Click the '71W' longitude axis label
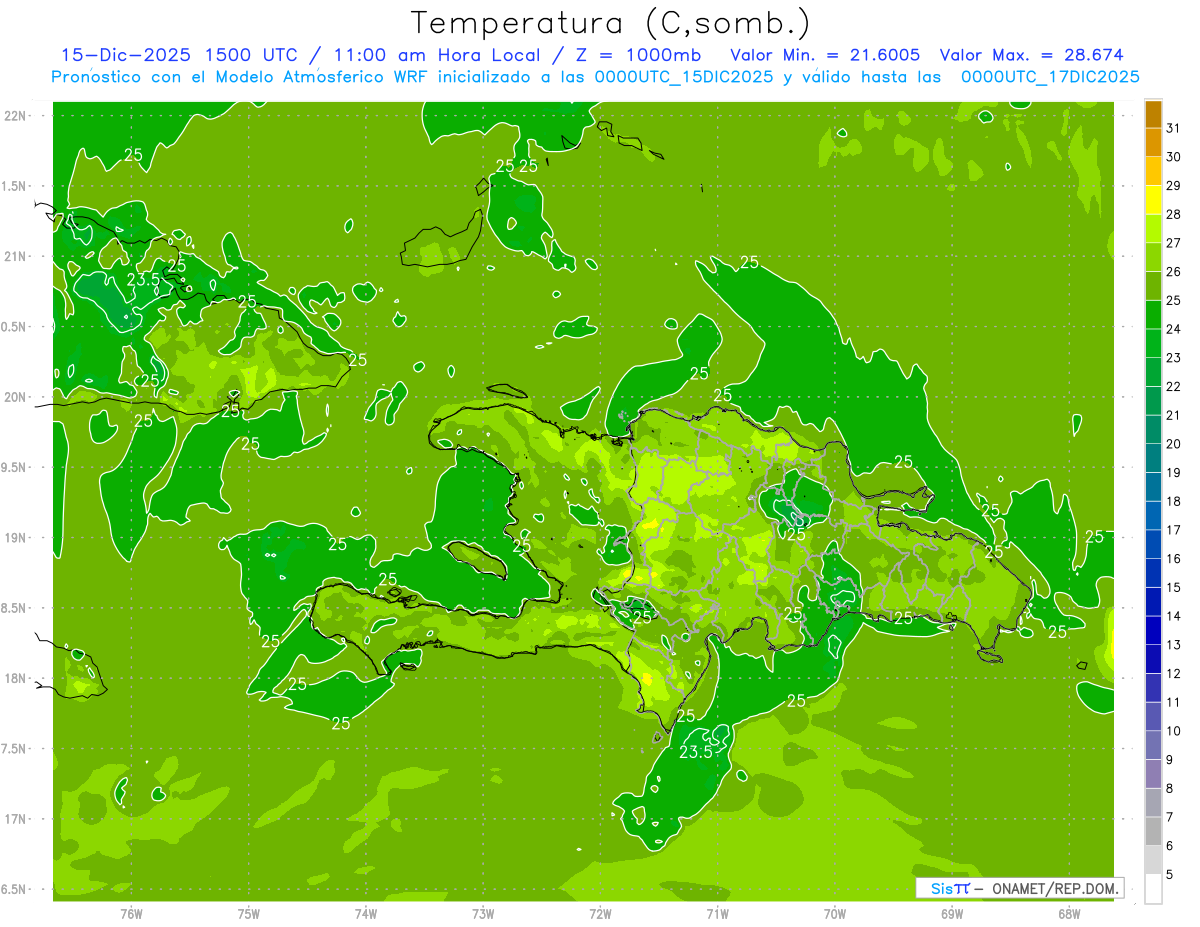Screen dimensions: 1200x927 (x=717, y=913)
